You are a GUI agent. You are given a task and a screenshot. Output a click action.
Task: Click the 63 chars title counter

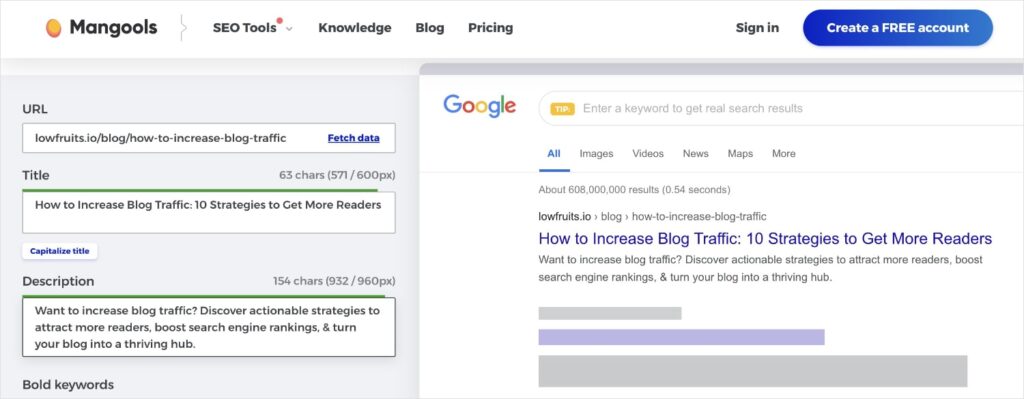click(x=337, y=176)
